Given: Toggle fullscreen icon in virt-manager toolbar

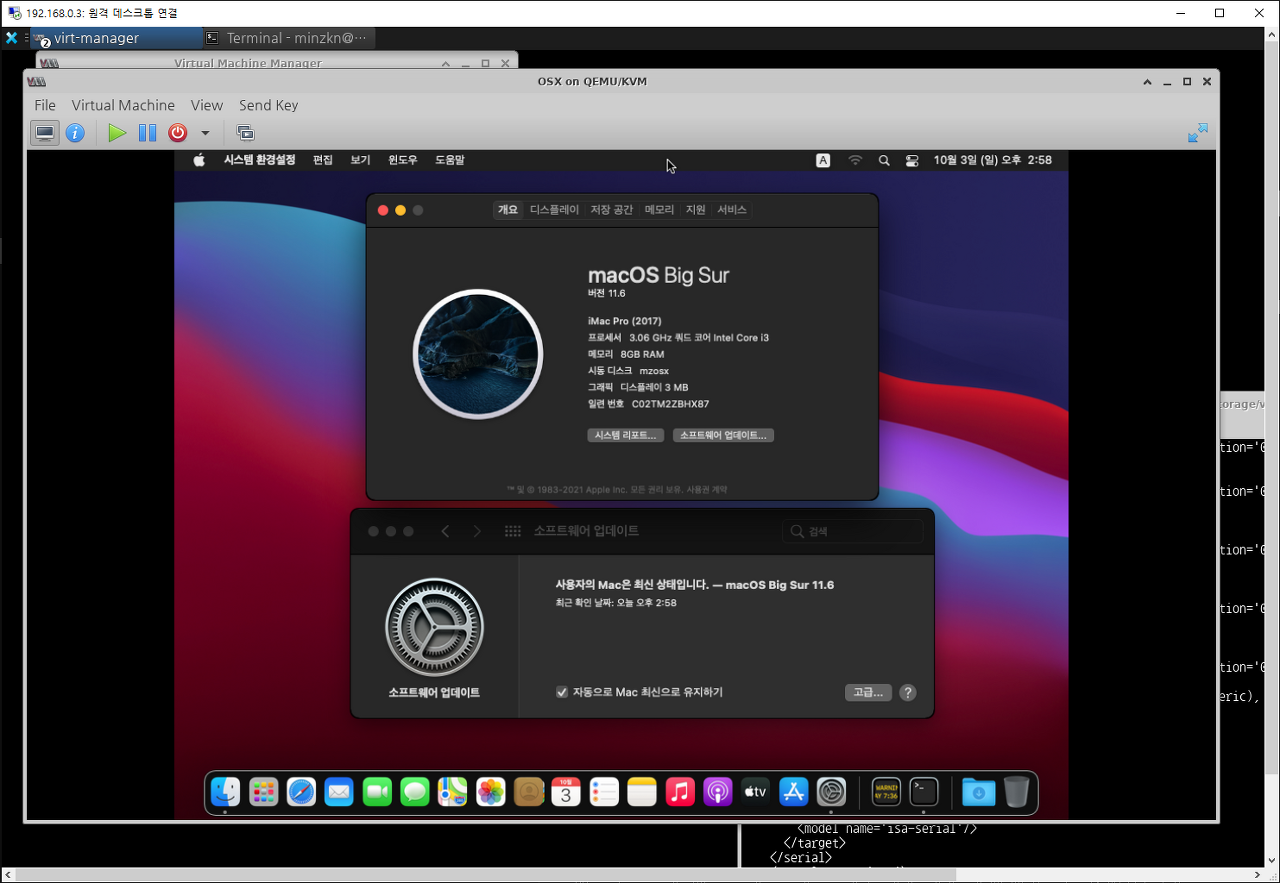Looking at the screenshot, I should 1198,133.
